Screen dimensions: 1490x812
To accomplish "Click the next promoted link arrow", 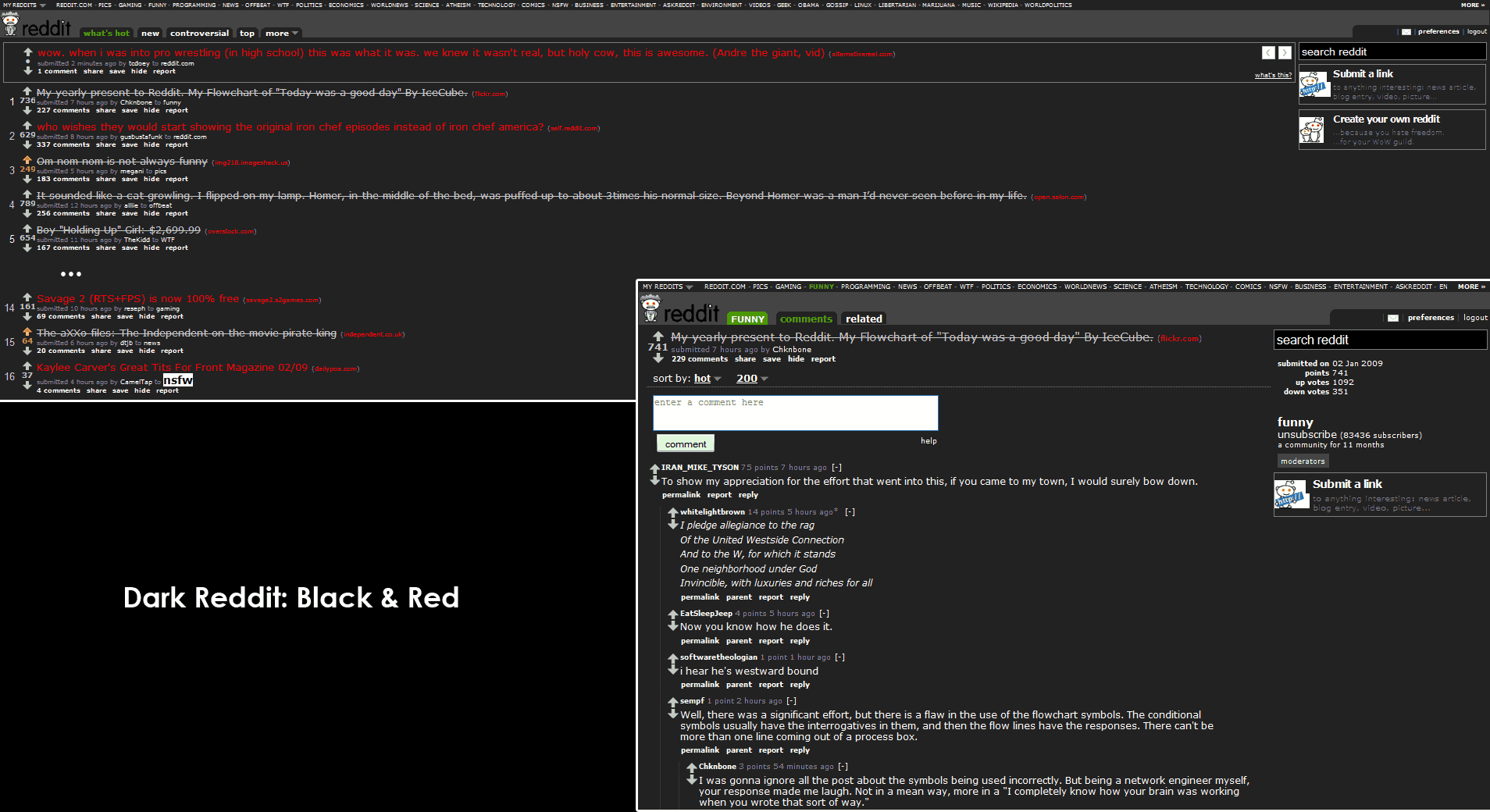I will pos(1285,52).
